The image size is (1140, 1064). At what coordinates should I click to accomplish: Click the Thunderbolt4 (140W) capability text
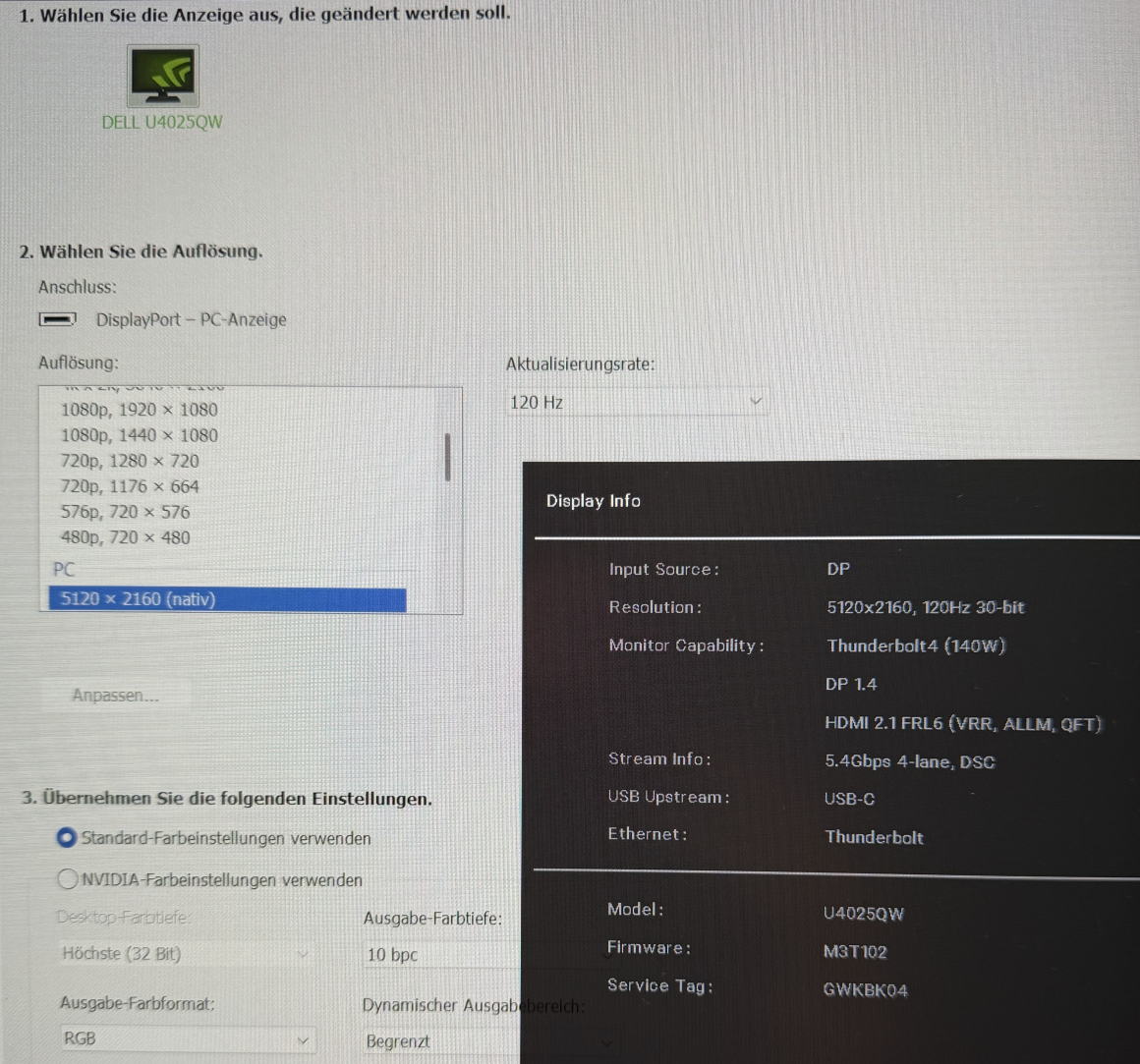tap(916, 646)
